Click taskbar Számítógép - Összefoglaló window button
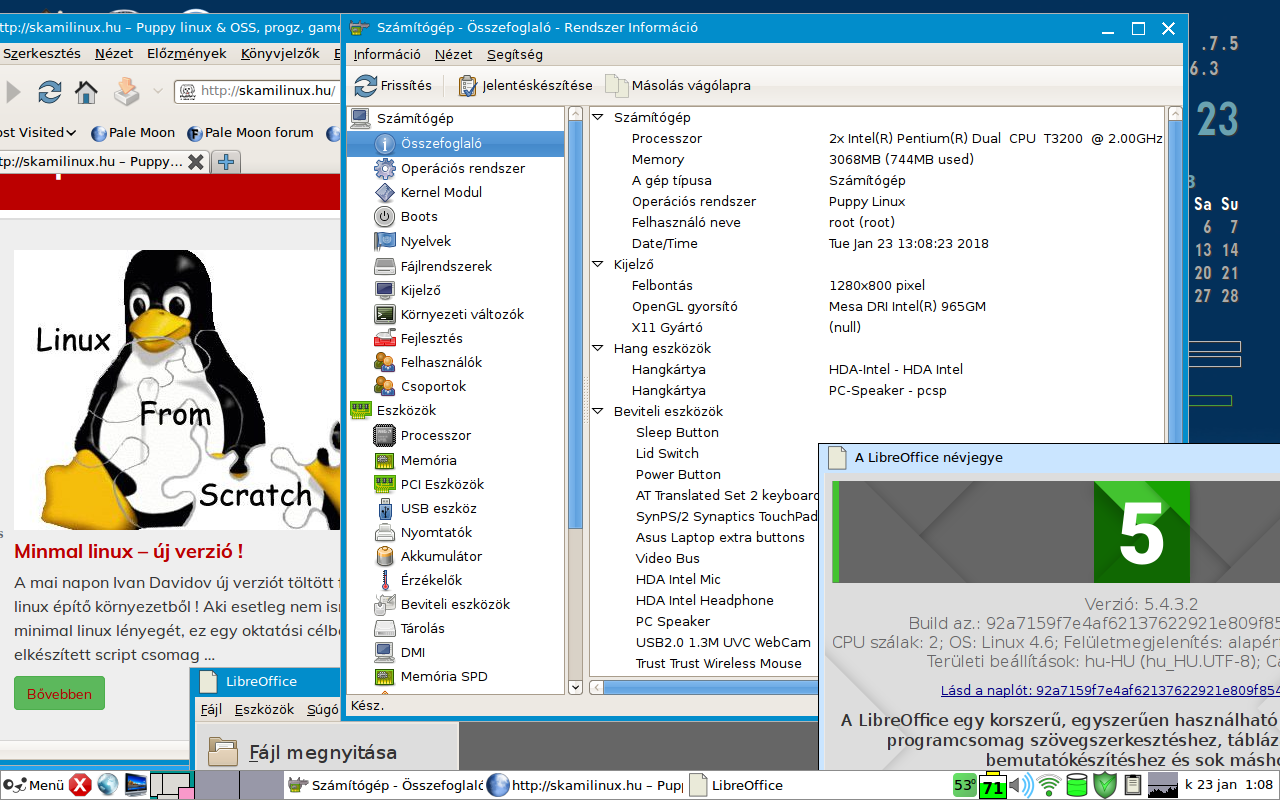The height and width of the screenshot is (800, 1280). (x=384, y=785)
